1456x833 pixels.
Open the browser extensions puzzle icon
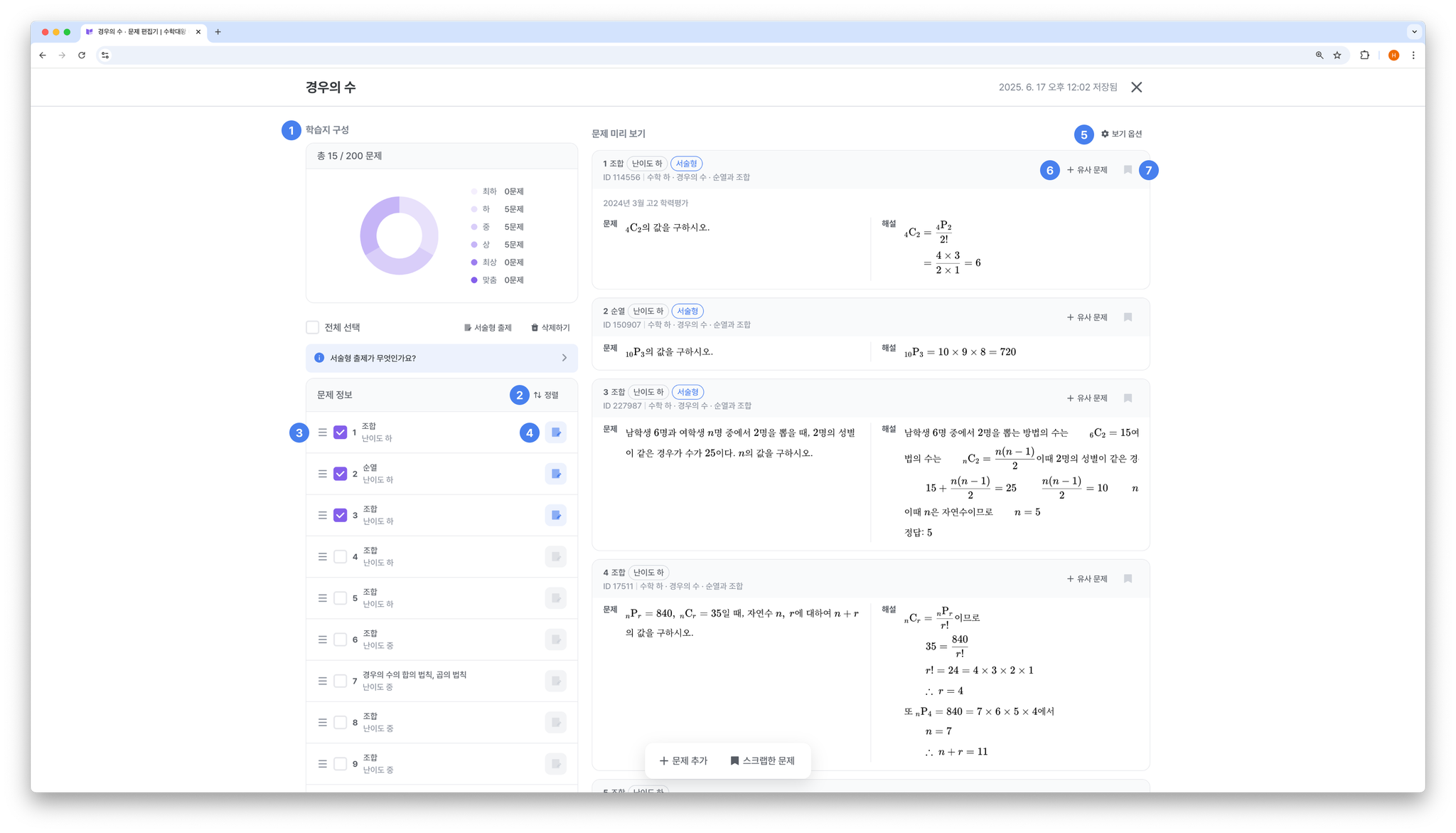pos(1364,55)
